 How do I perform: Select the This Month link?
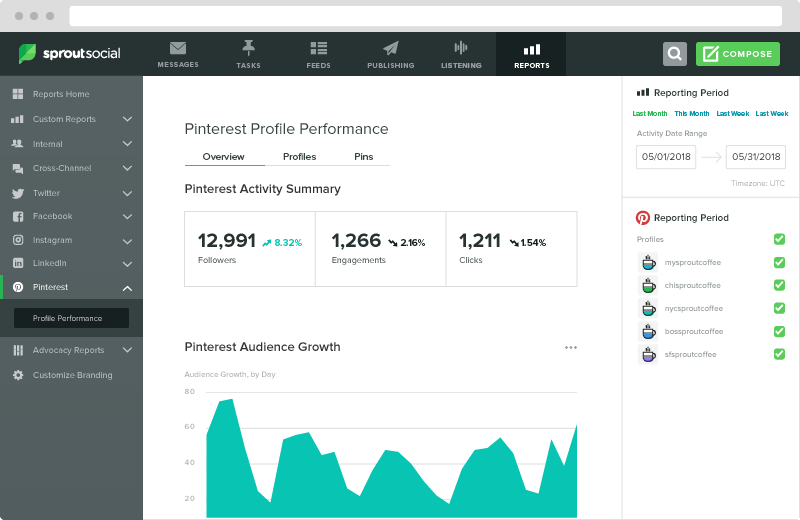coord(691,113)
